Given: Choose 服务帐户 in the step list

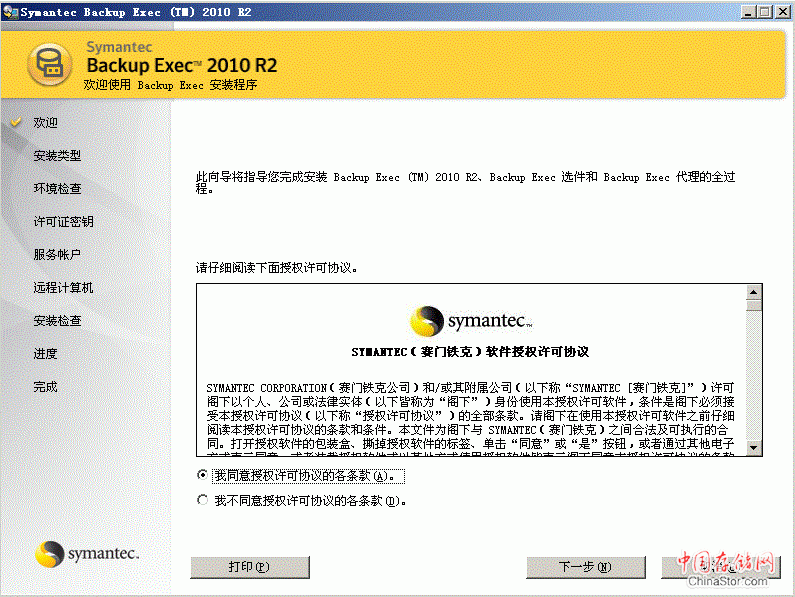Looking at the screenshot, I should tap(57, 254).
